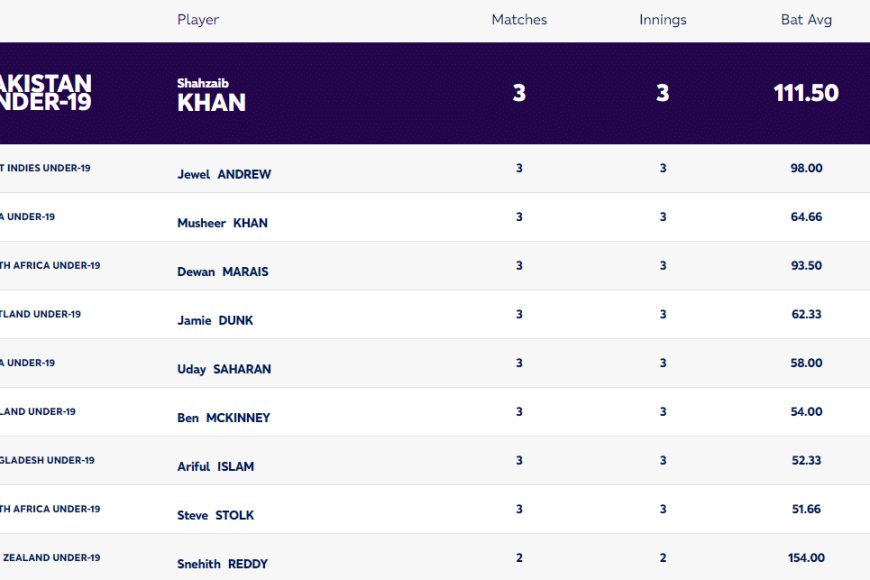Select Musheer Khan's player name
The image size is (870, 580).
[222, 223]
